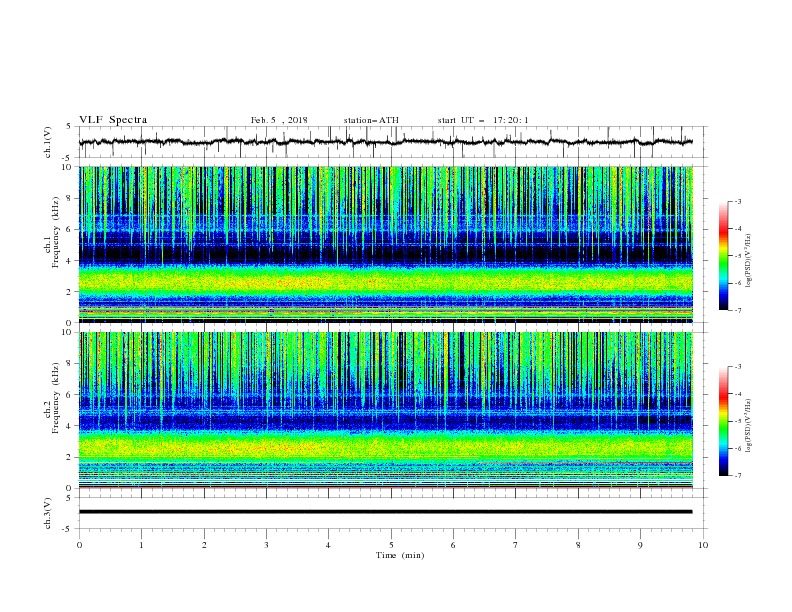
Task: Click the "-7" tick on the ch.1 colorbar
Action: coord(738,310)
